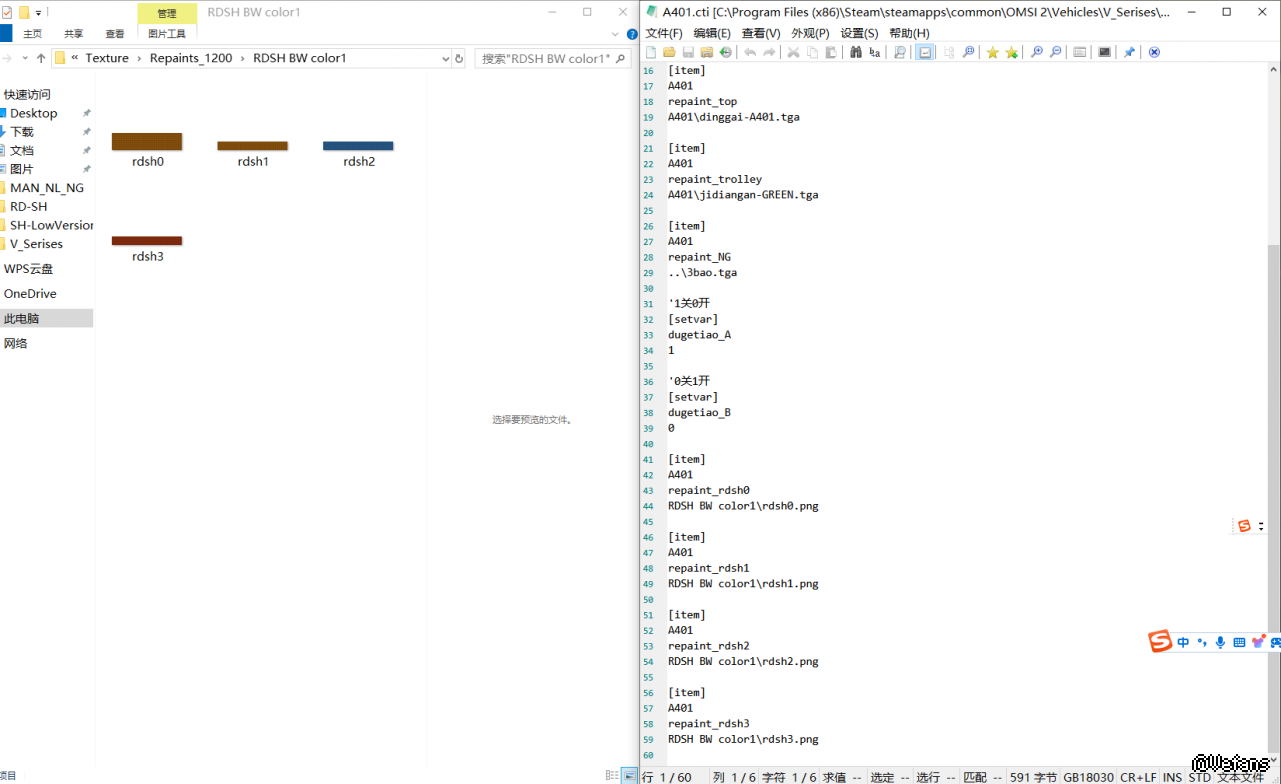
Task: Open Desktop in the Explorer navigation pane
Action: [x=34, y=113]
